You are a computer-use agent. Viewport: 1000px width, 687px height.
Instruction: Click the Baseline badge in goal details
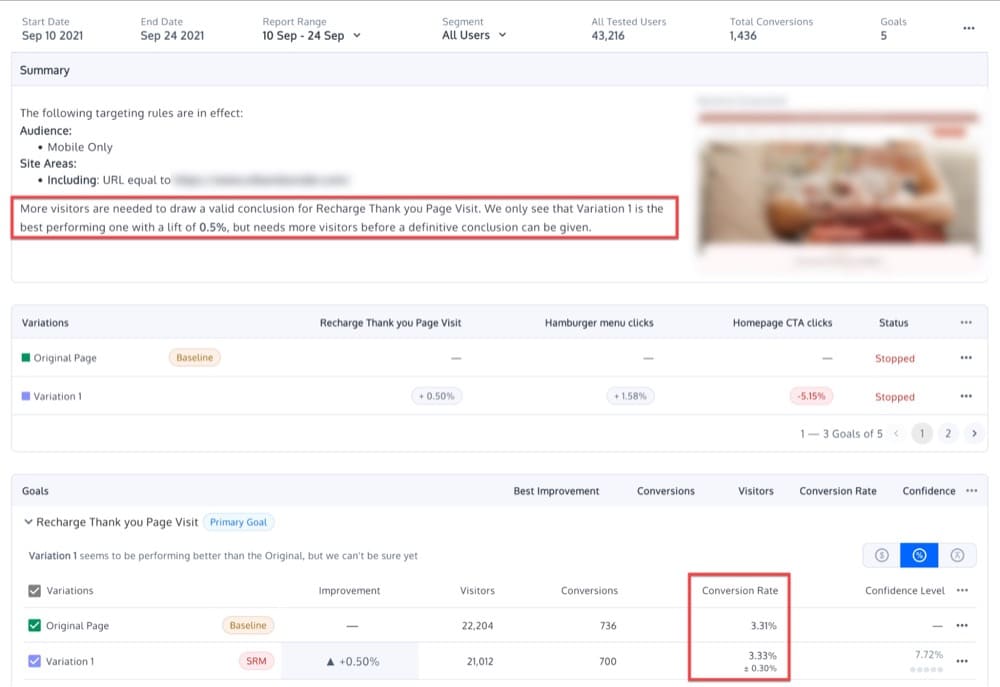coord(248,625)
